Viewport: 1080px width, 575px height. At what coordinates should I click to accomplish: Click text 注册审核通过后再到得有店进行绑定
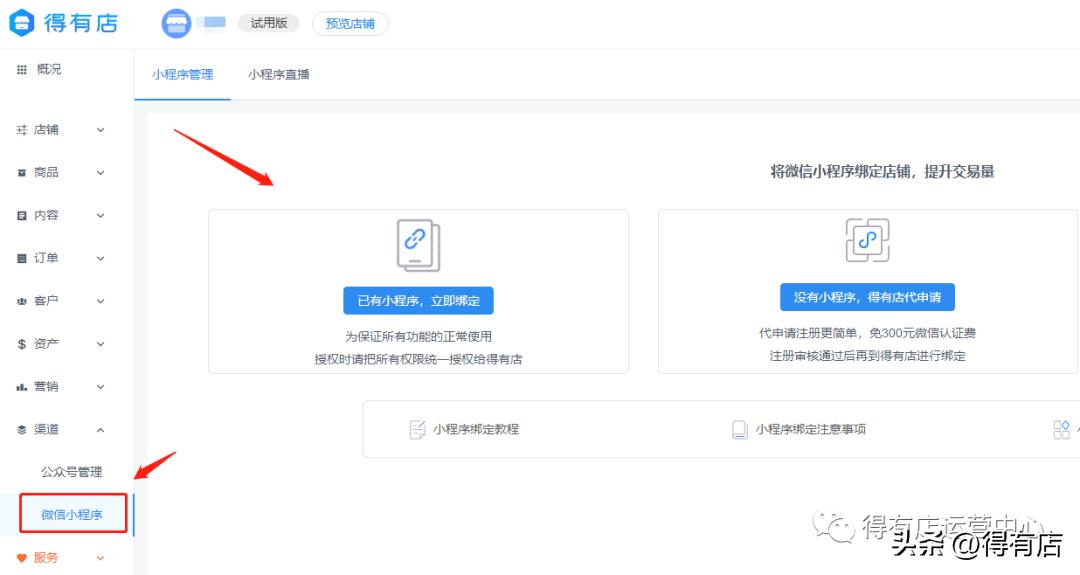867,355
